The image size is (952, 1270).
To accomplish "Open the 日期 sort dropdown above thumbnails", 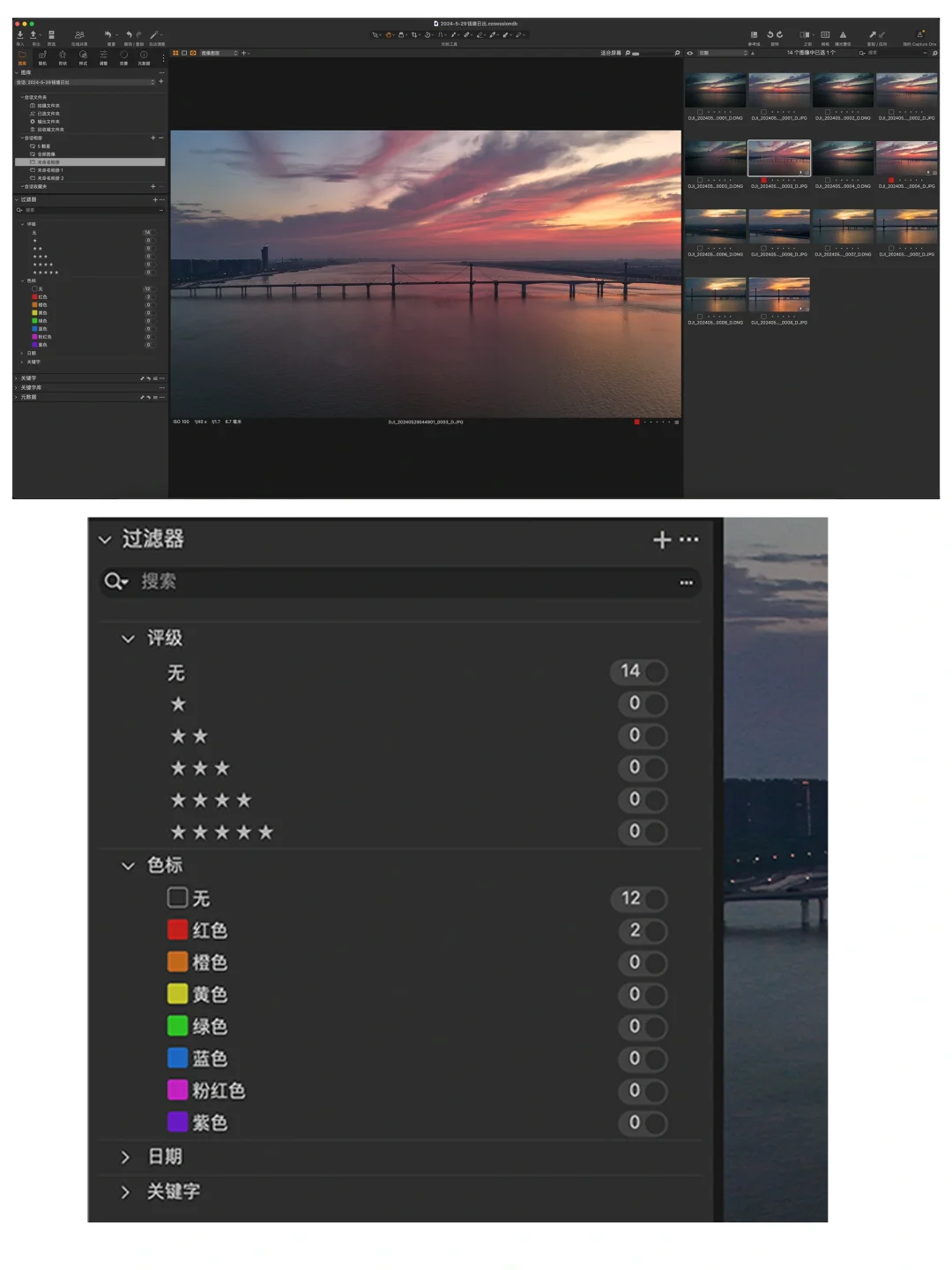I will click(x=722, y=53).
